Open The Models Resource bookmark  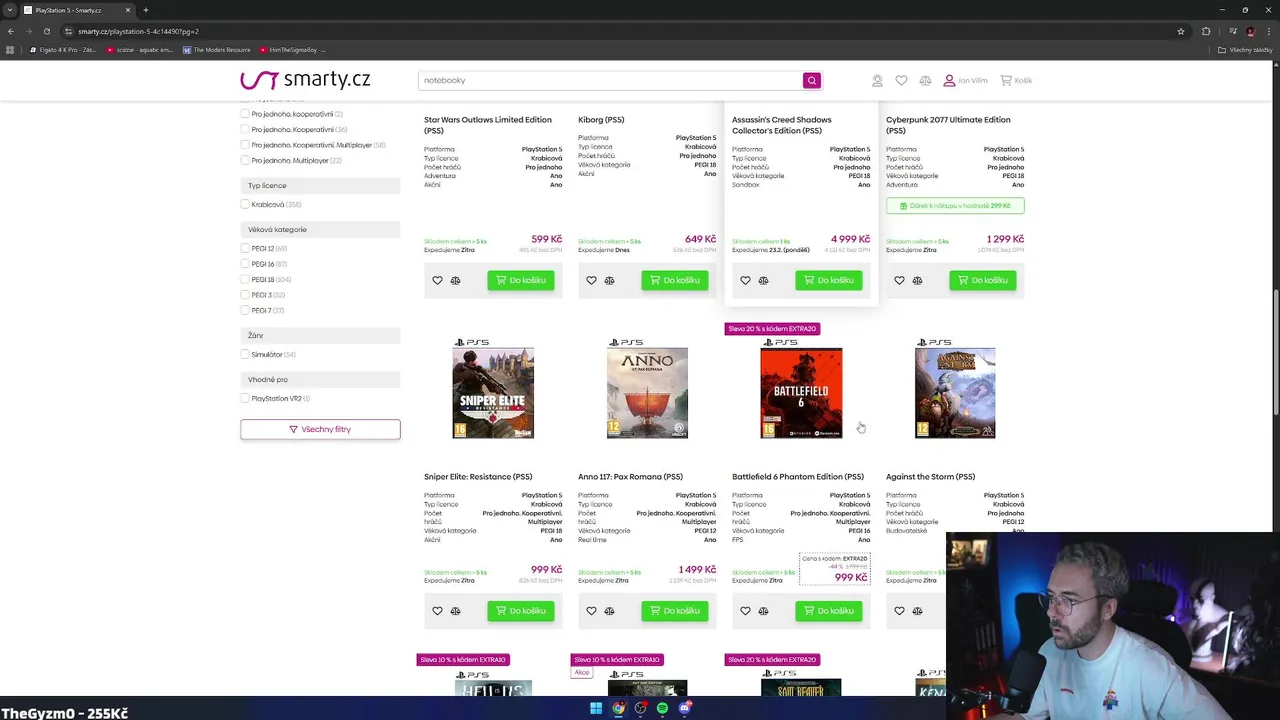pos(217,50)
